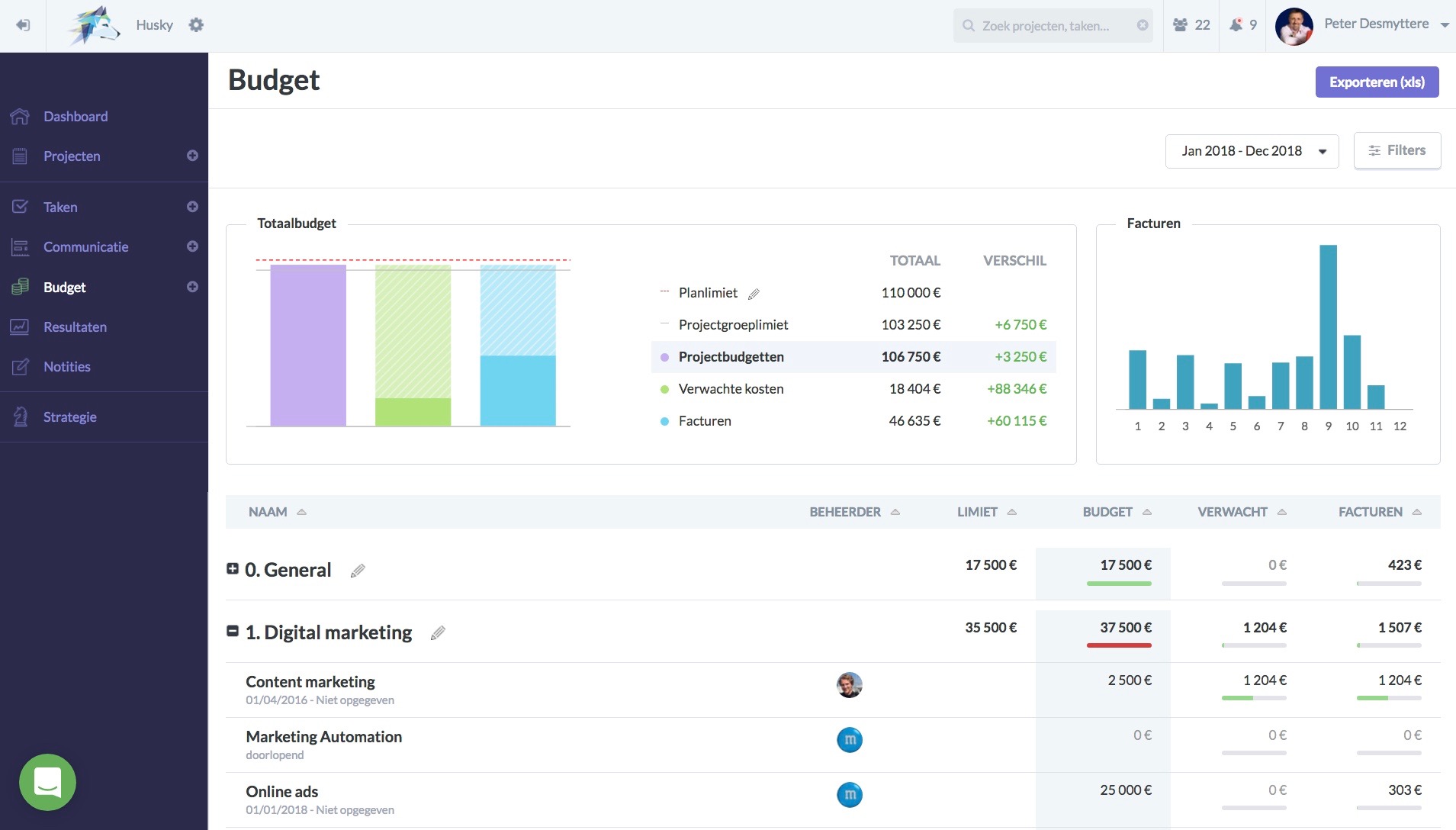
Task: Edit 0. General with pencil icon
Action: point(358,571)
